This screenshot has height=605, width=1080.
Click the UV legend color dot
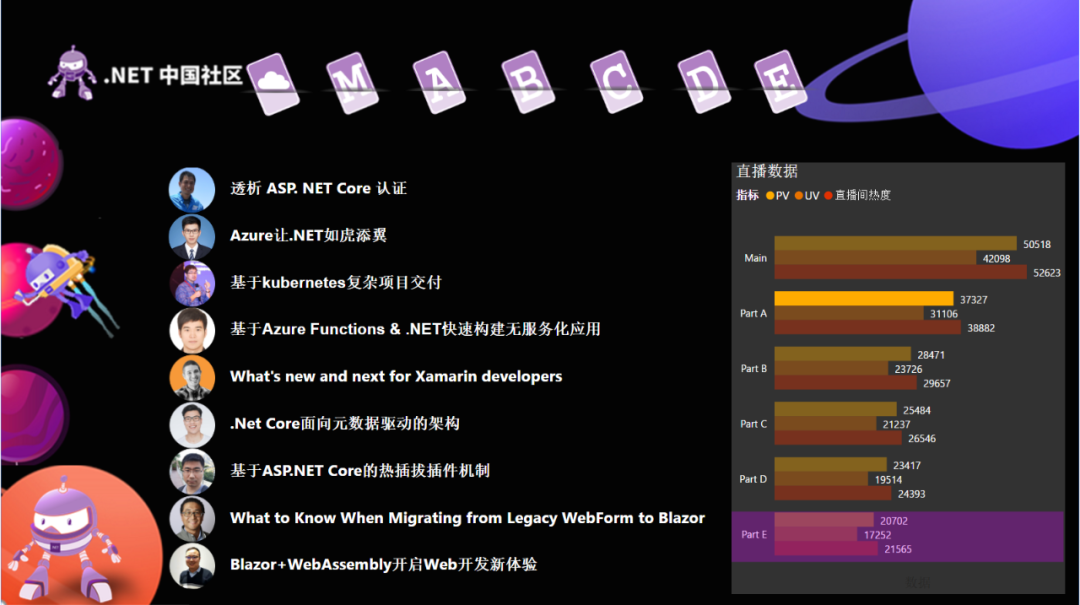click(x=799, y=196)
